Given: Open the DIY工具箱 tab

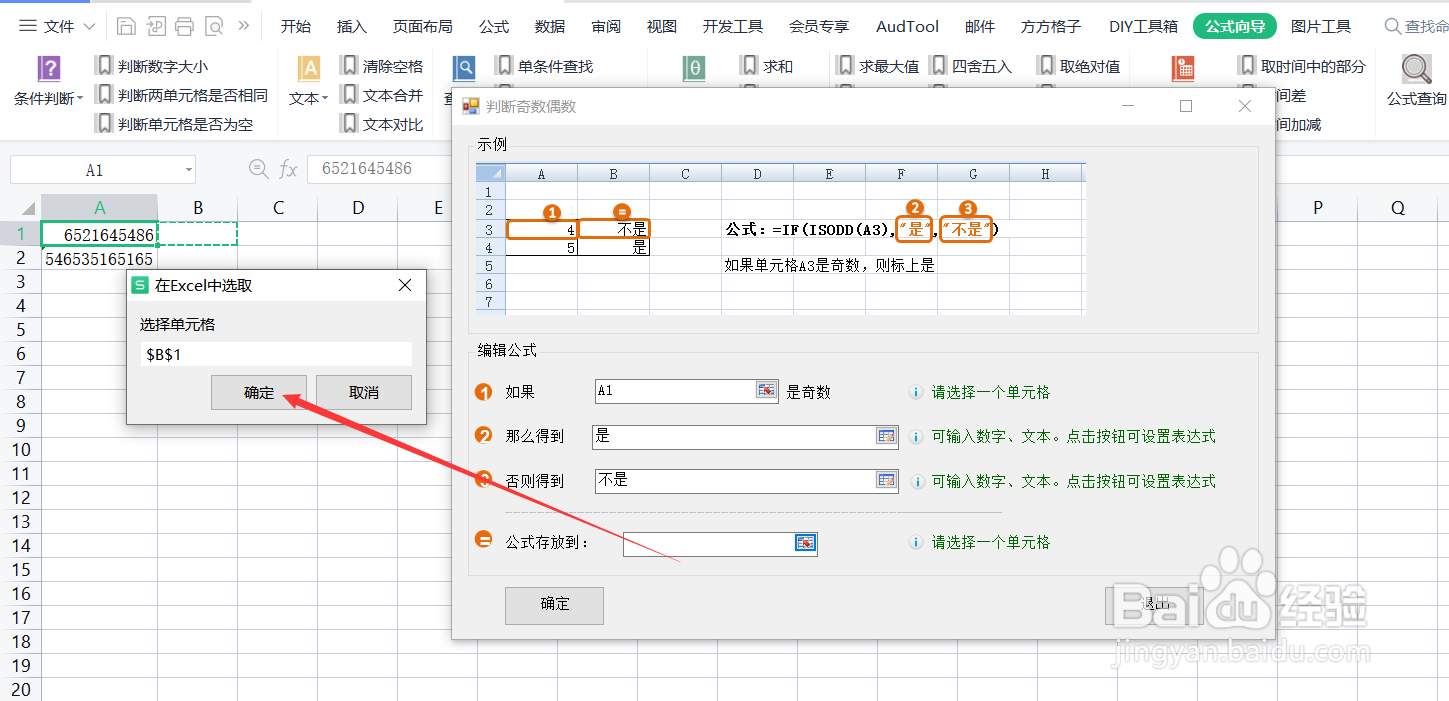Looking at the screenshot, I should [1144, 27].
